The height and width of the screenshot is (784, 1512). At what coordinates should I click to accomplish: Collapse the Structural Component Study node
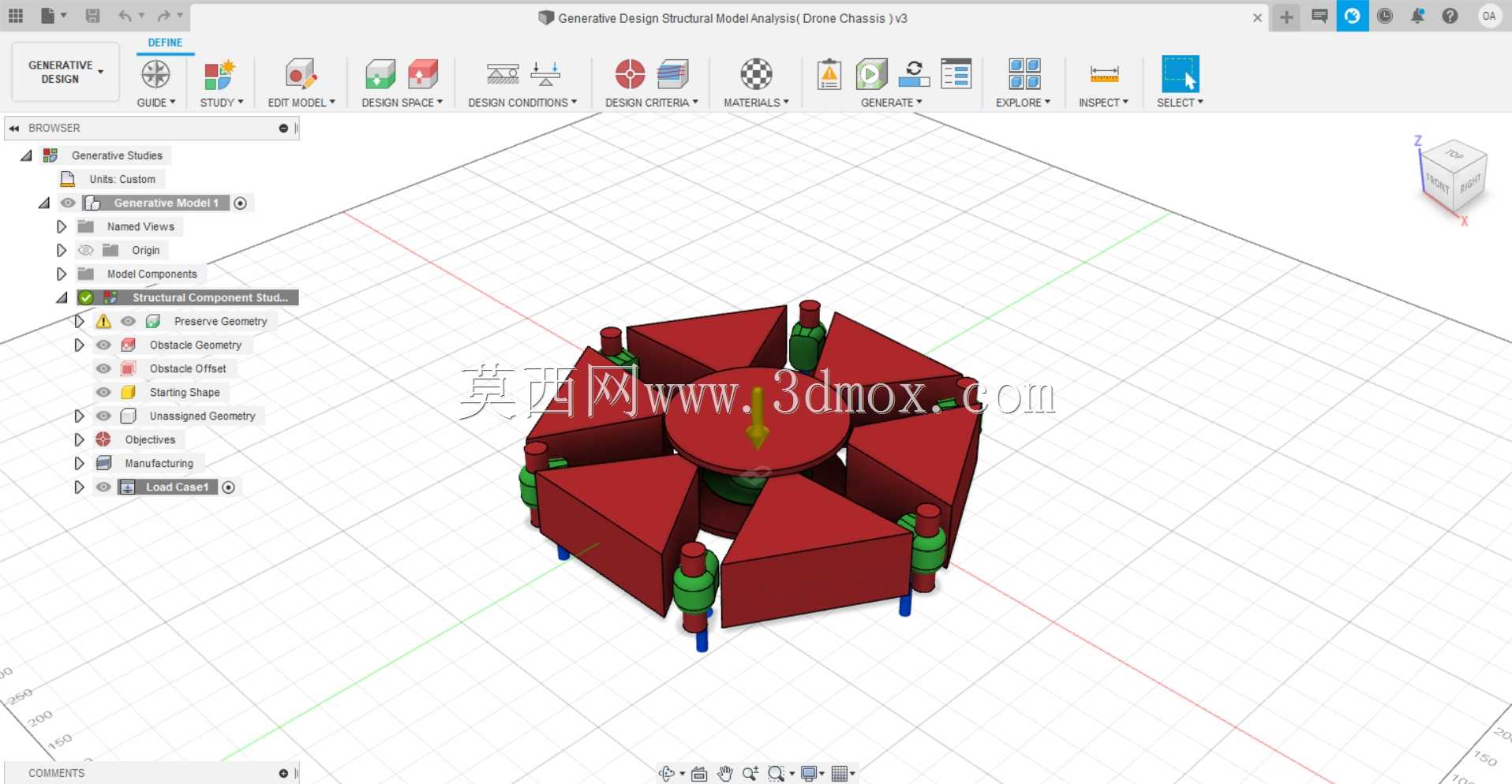(x=62, y=297)
